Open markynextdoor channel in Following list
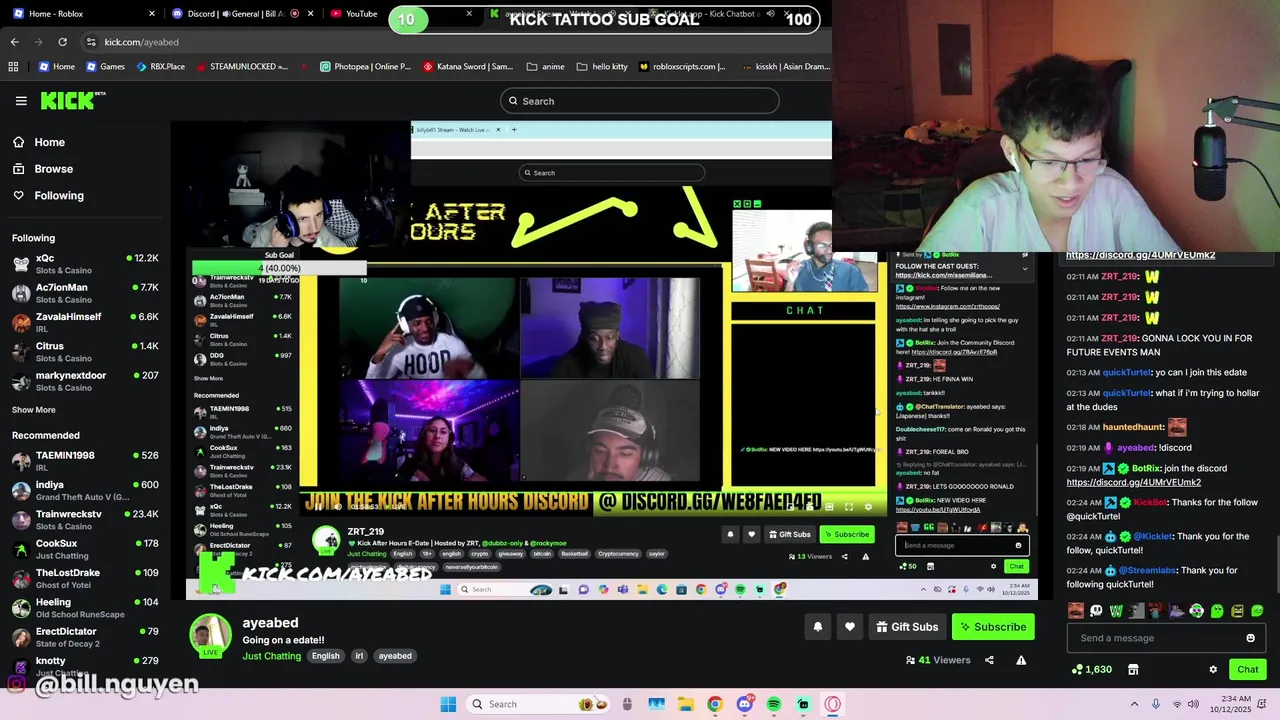The image size is (1280, 720). (85, 381)
